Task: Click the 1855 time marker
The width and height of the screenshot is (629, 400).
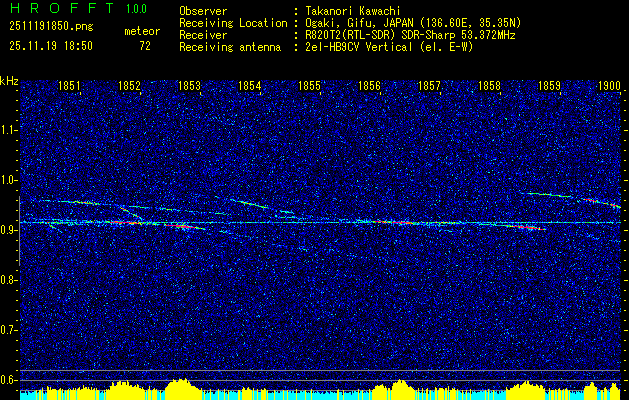Action: [310, 85]
